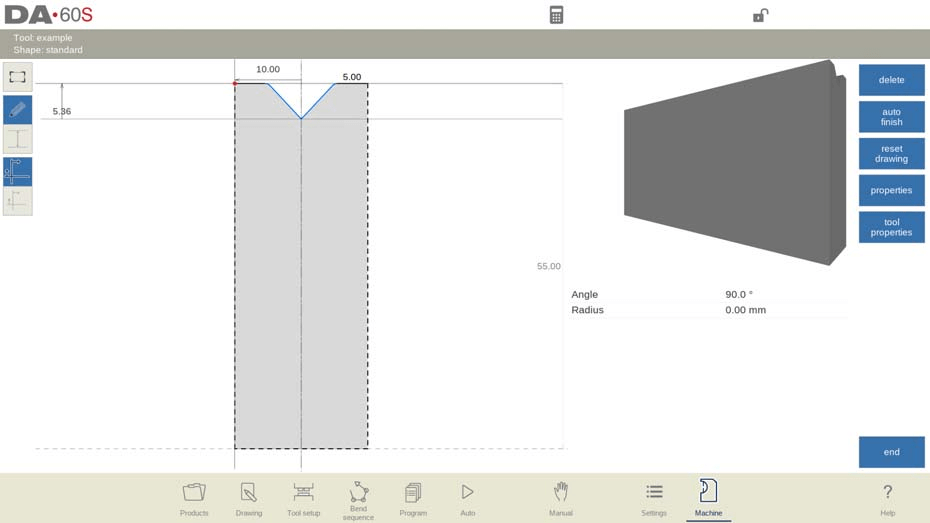Click the Radius label

coord(587,310)
